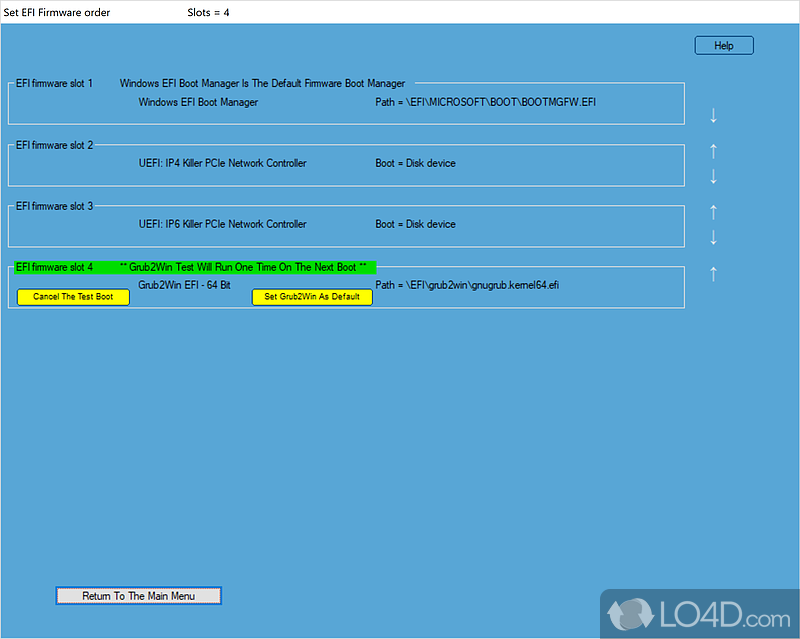Move slot 1 Windows Boot Manager down
This screenshot has height=639, width=800.
[713, 115]
